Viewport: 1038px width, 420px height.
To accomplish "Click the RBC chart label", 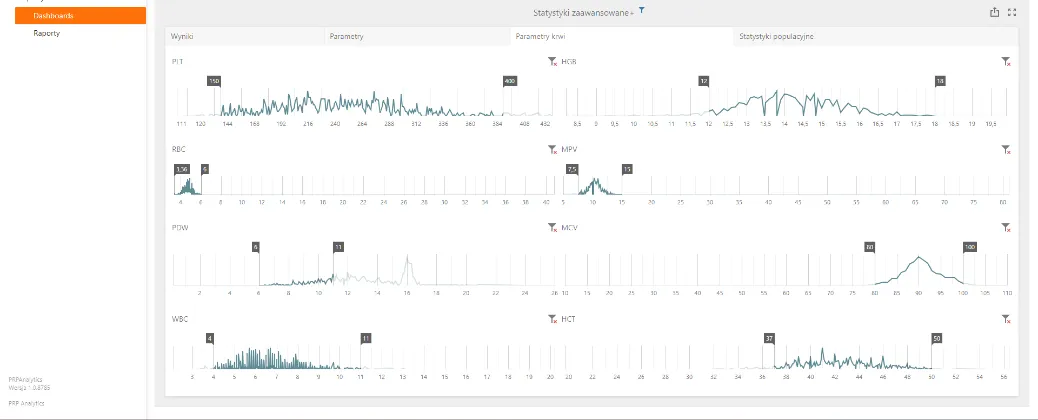I will tap(178, 150).
